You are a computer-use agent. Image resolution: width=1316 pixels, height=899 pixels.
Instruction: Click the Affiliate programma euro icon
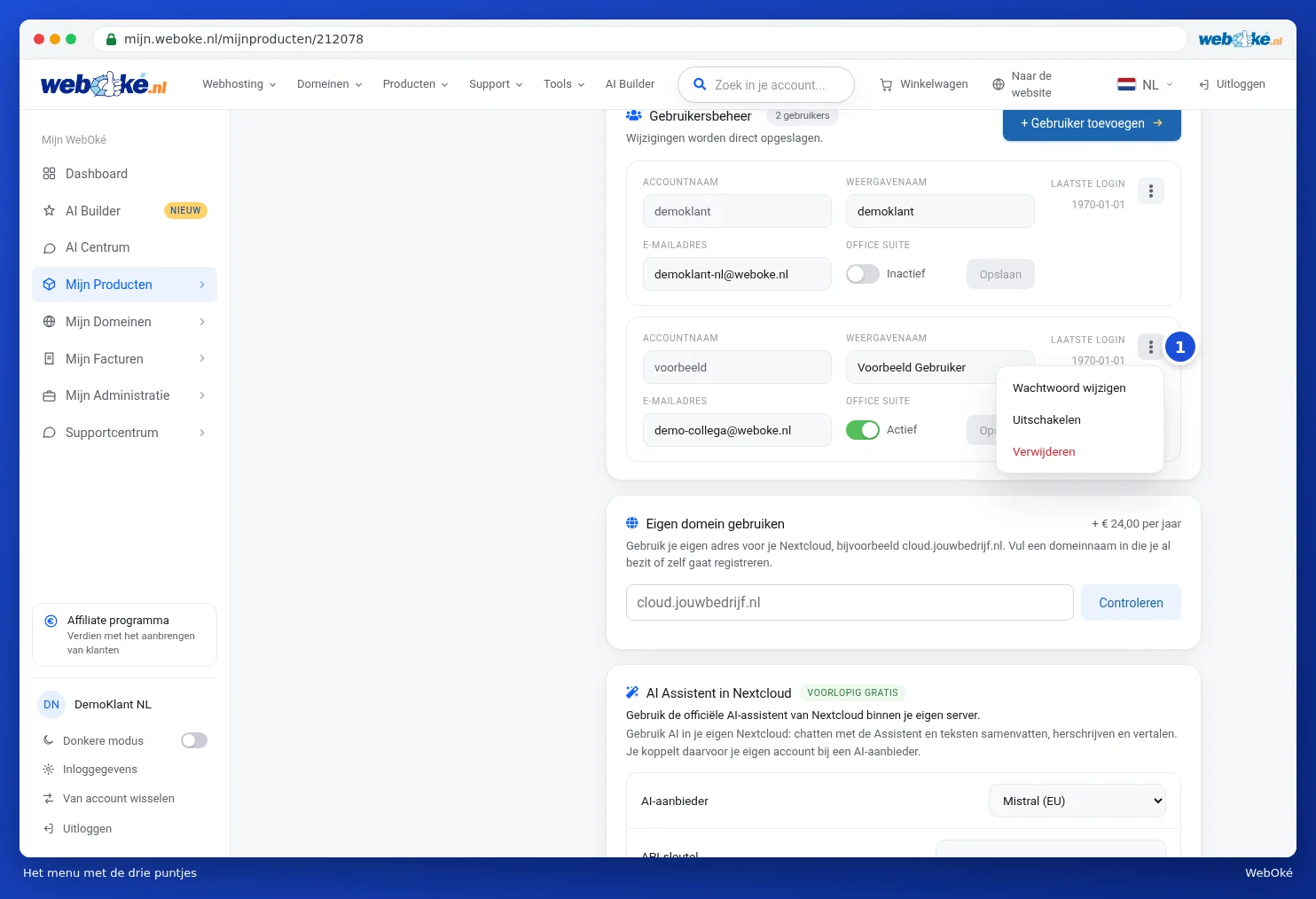[x=51, y=621]
